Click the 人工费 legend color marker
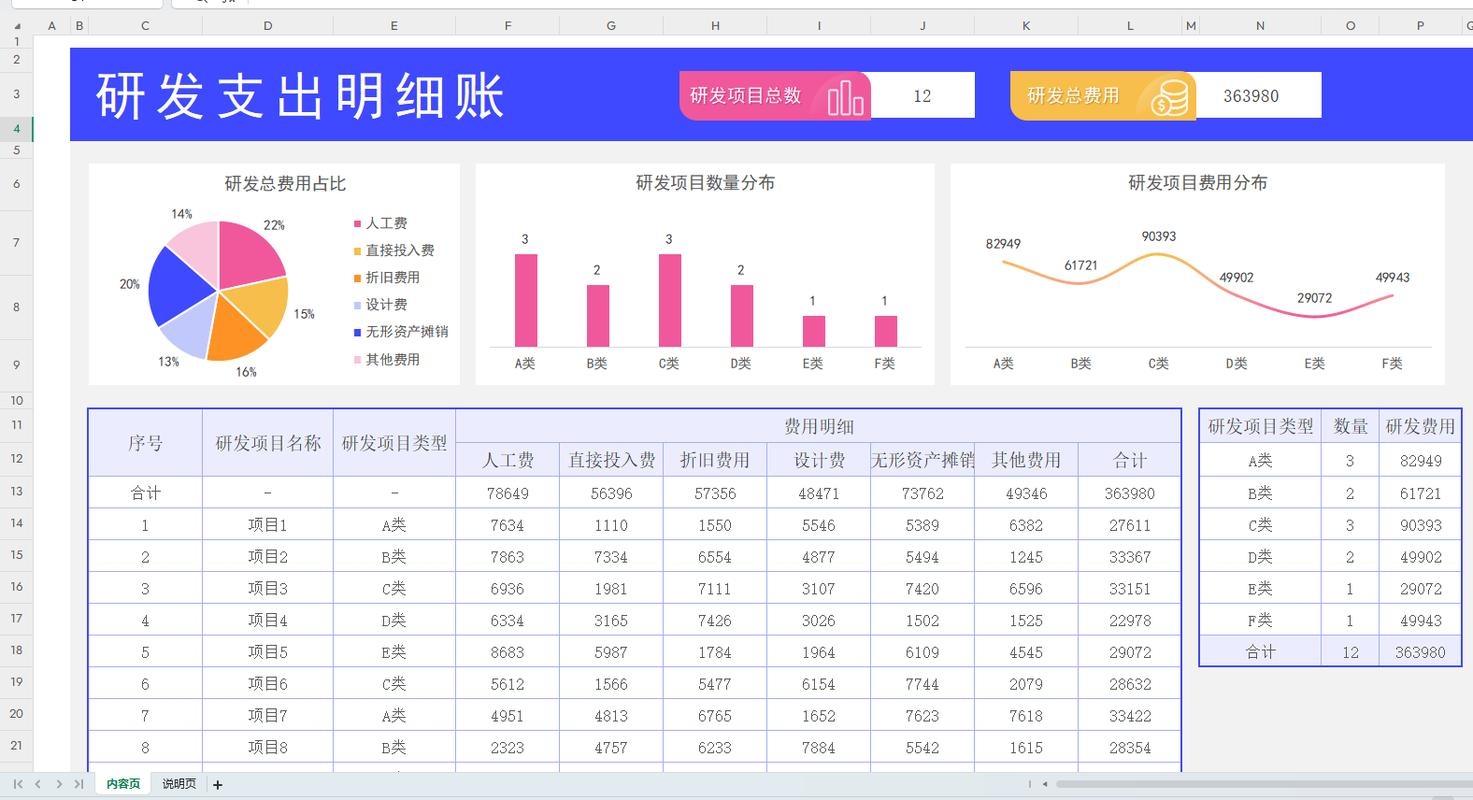 click(357, 224)
